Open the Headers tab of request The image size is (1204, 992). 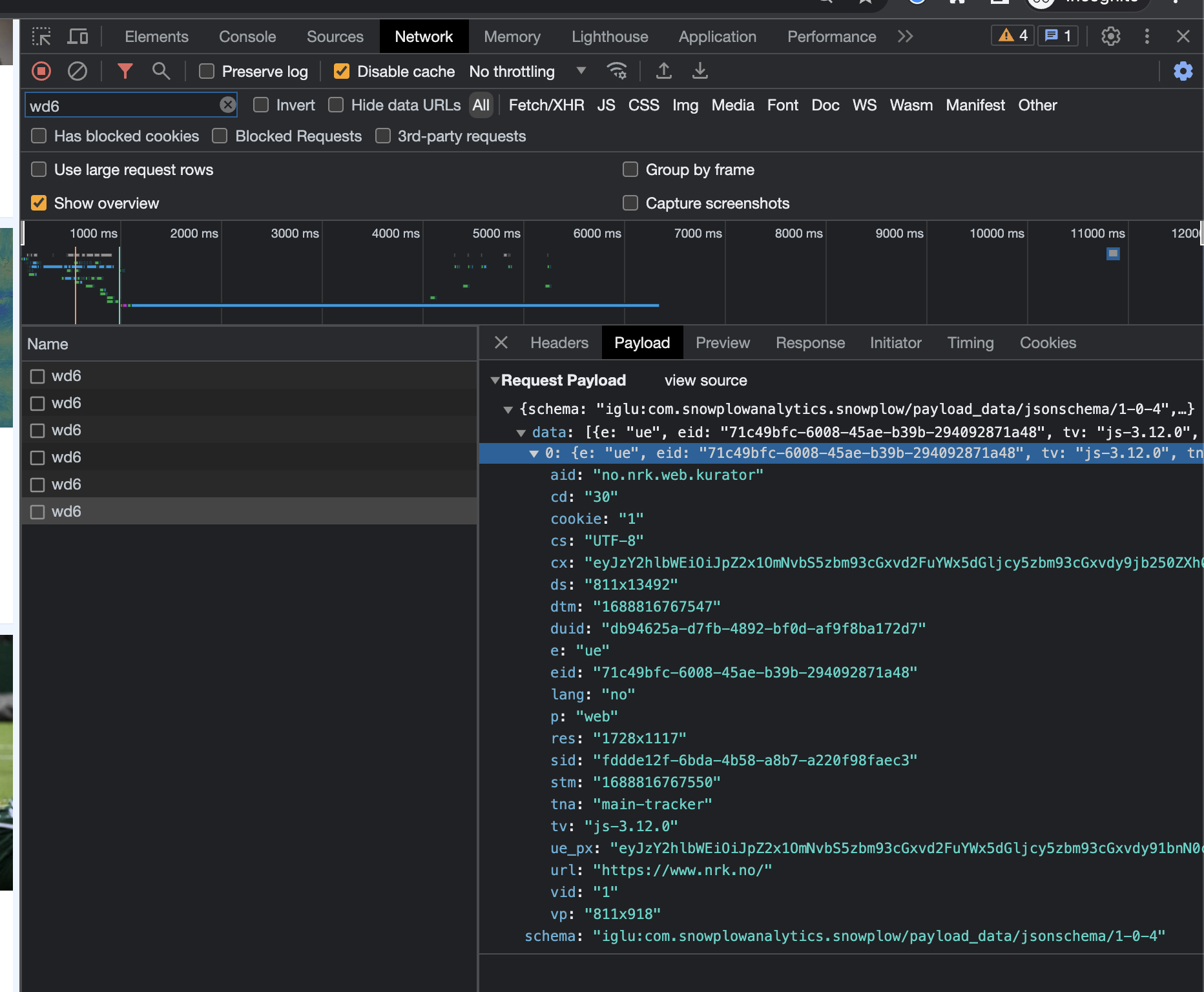[x=559, y=343]
